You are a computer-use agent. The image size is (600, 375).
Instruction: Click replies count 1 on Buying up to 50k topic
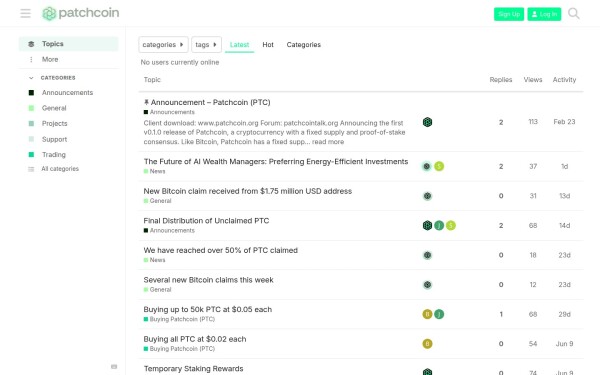[x=501, y=314]
